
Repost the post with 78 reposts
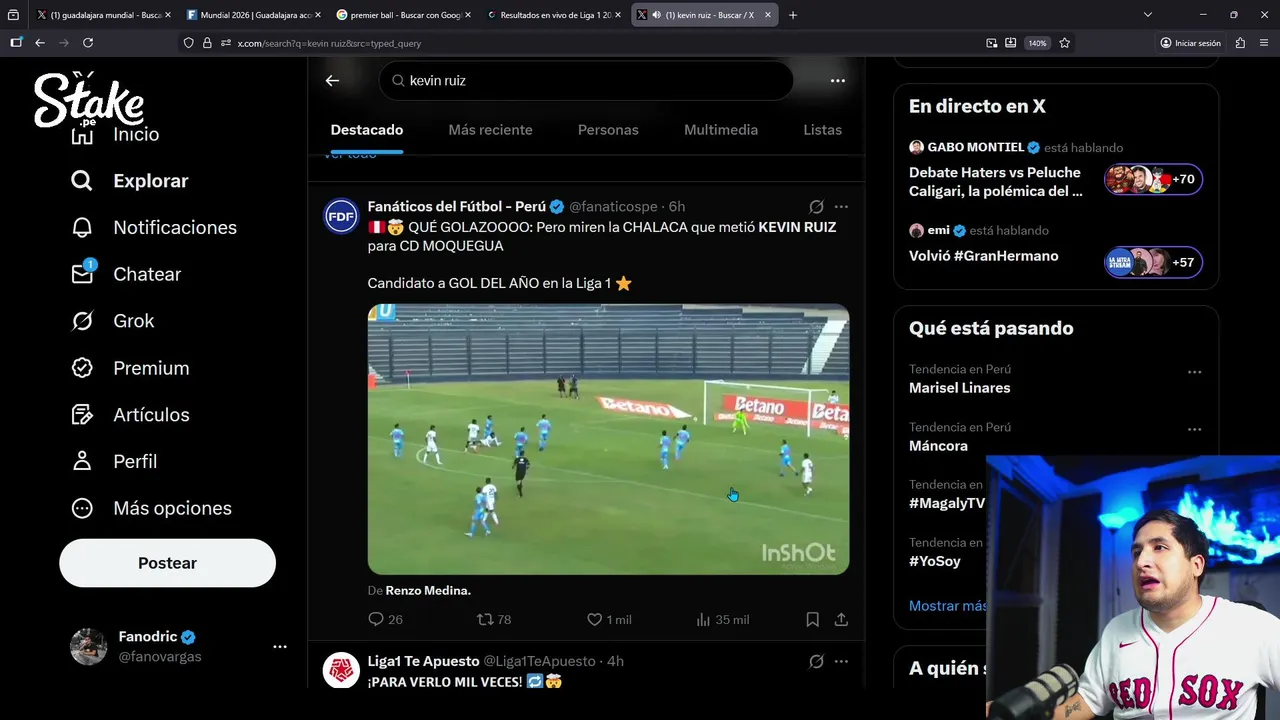click(x=494, y=620)
